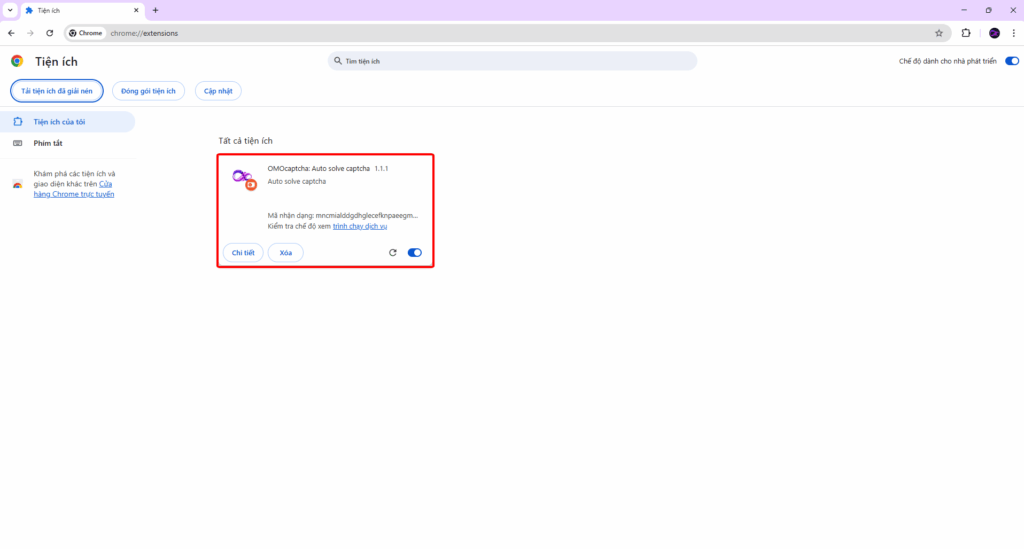Screen dimensions: 1024x549
Task: Click the Chrome site info chip
Action: pos(86,33)
